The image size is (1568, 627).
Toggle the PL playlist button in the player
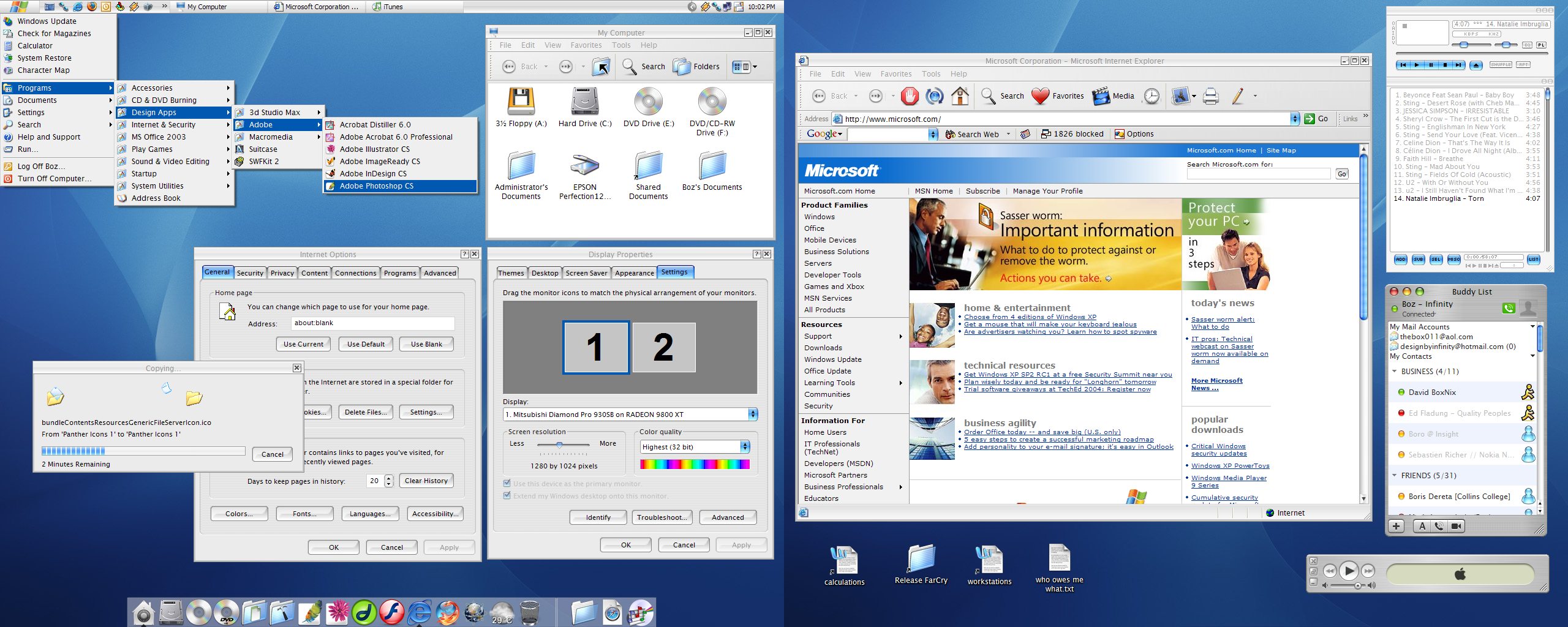tap(1541, 45)
